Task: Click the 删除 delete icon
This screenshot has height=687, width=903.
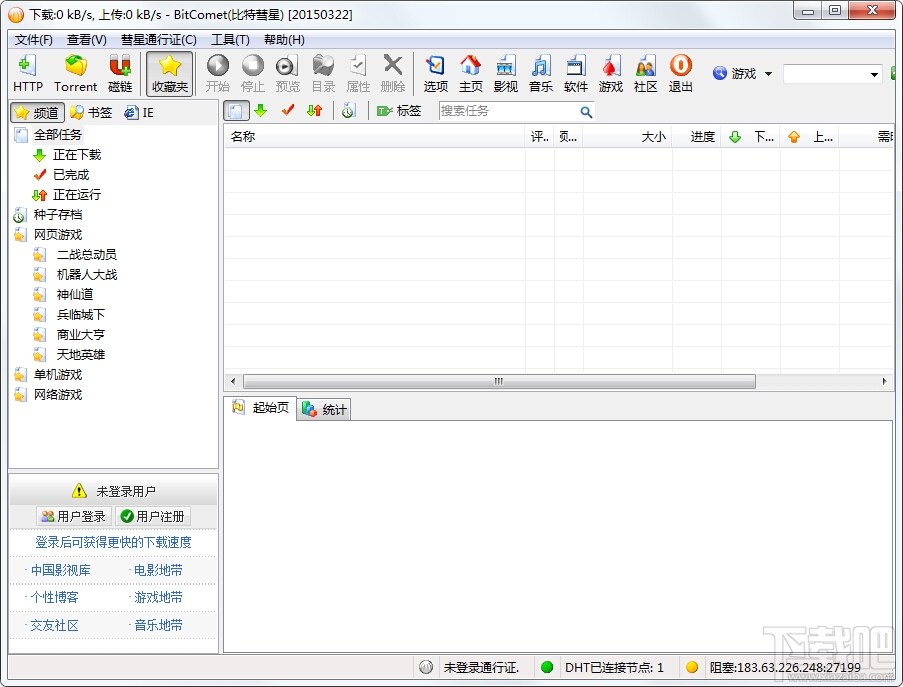Action: click(x=393, y=74)
